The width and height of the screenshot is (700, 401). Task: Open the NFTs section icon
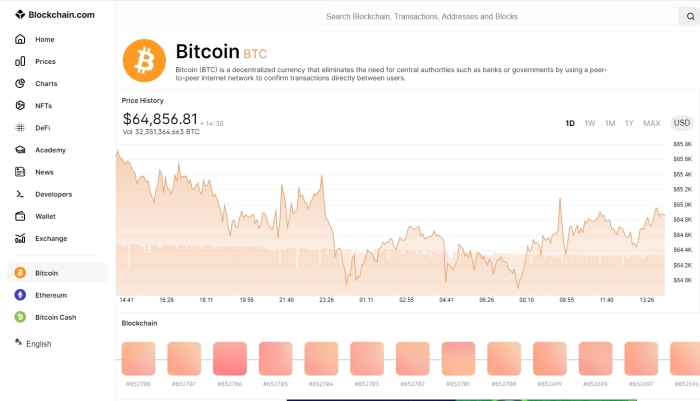(x=20, y=105)
